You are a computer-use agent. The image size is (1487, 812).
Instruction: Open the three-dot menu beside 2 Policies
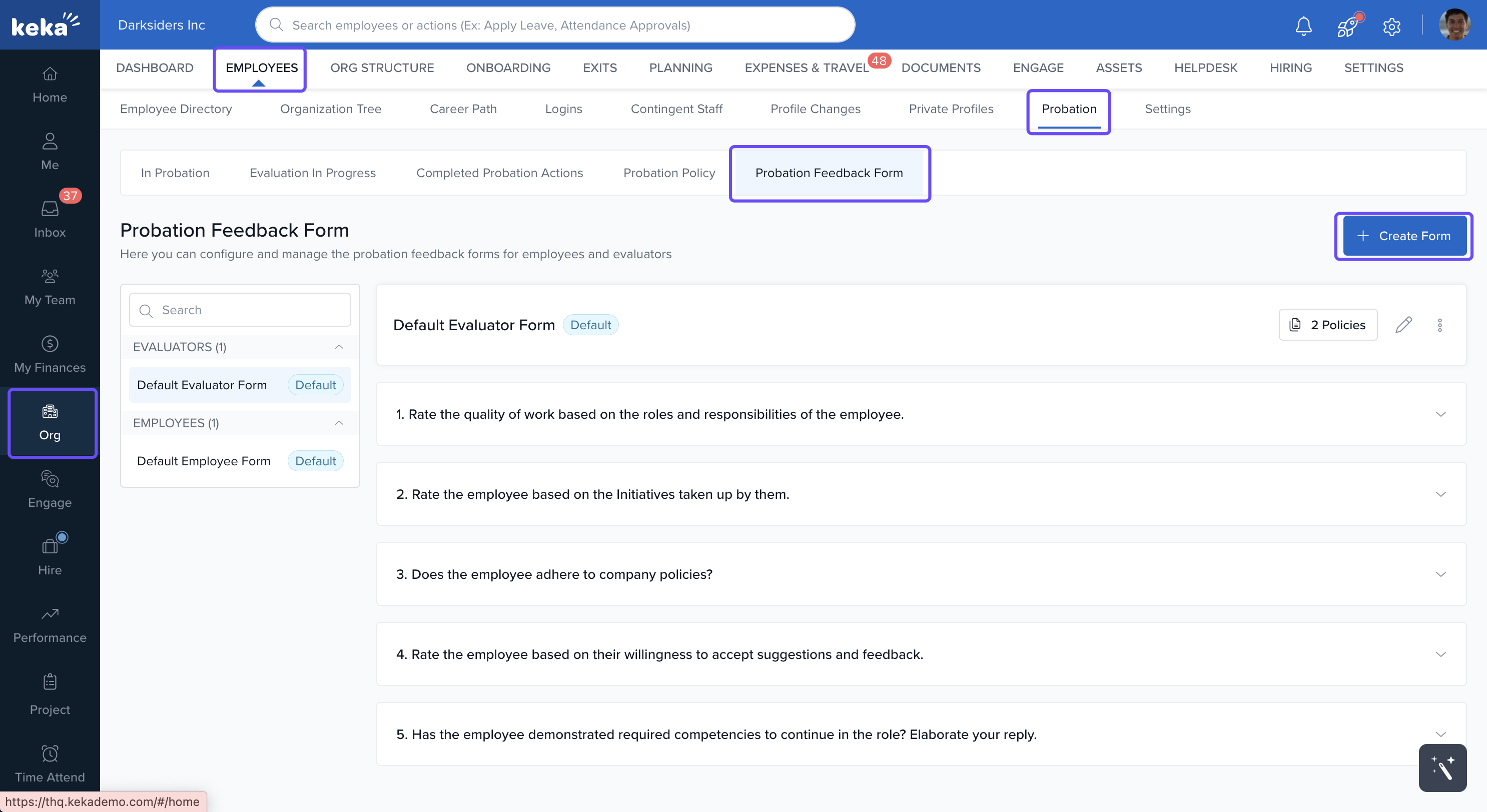point(1439,325)
